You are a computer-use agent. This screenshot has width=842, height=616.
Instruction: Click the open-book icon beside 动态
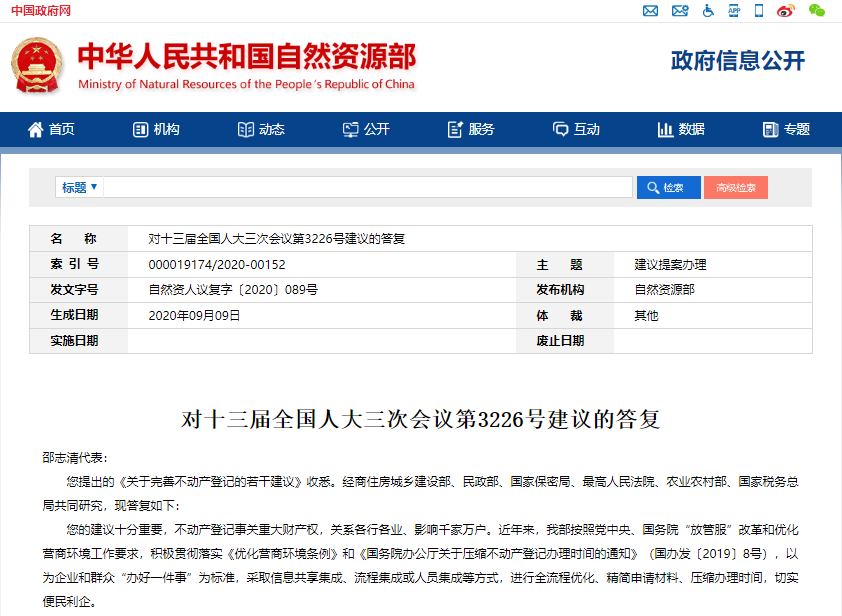245,129
